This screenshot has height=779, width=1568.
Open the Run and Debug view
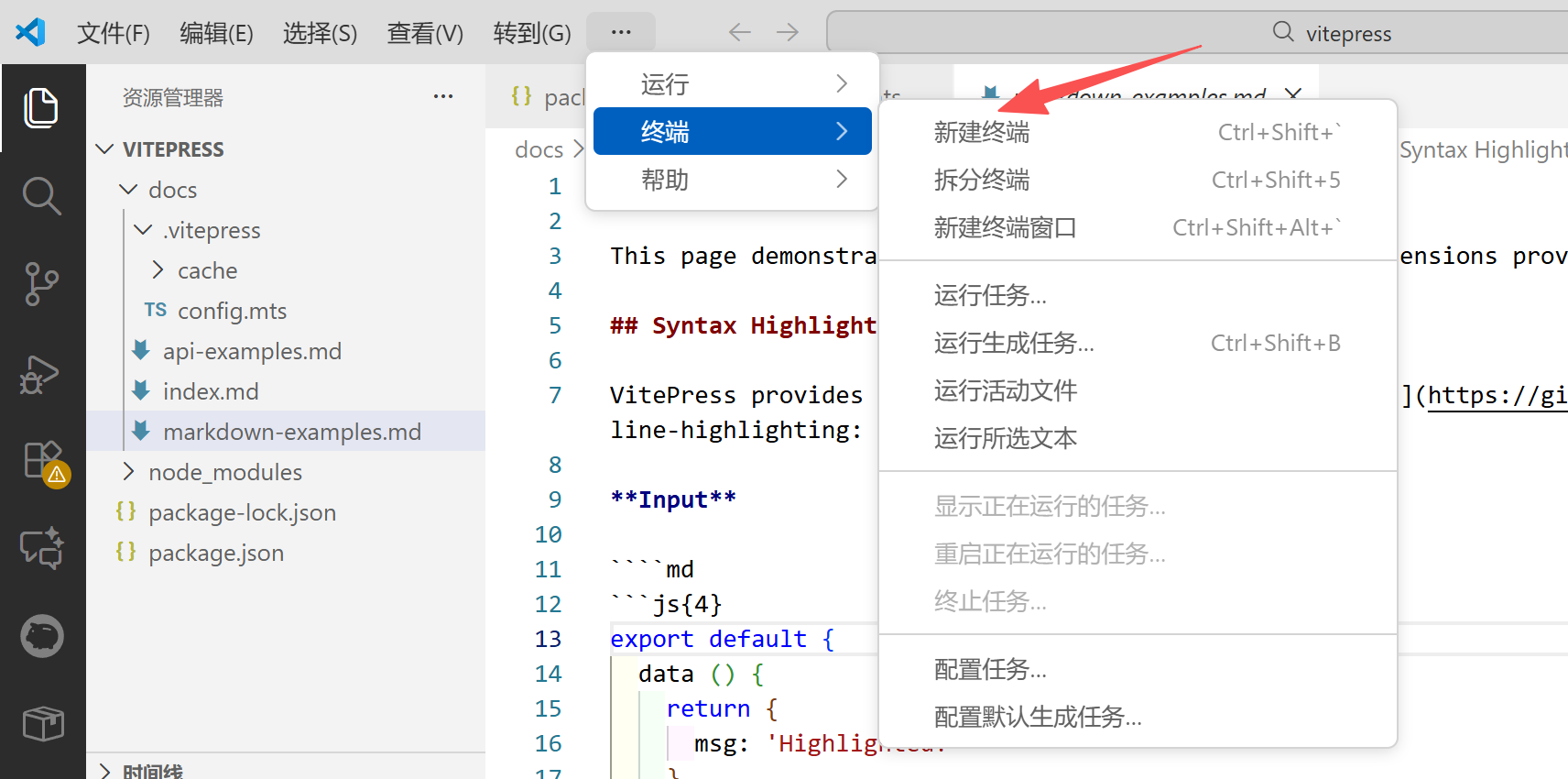point(41,373)
